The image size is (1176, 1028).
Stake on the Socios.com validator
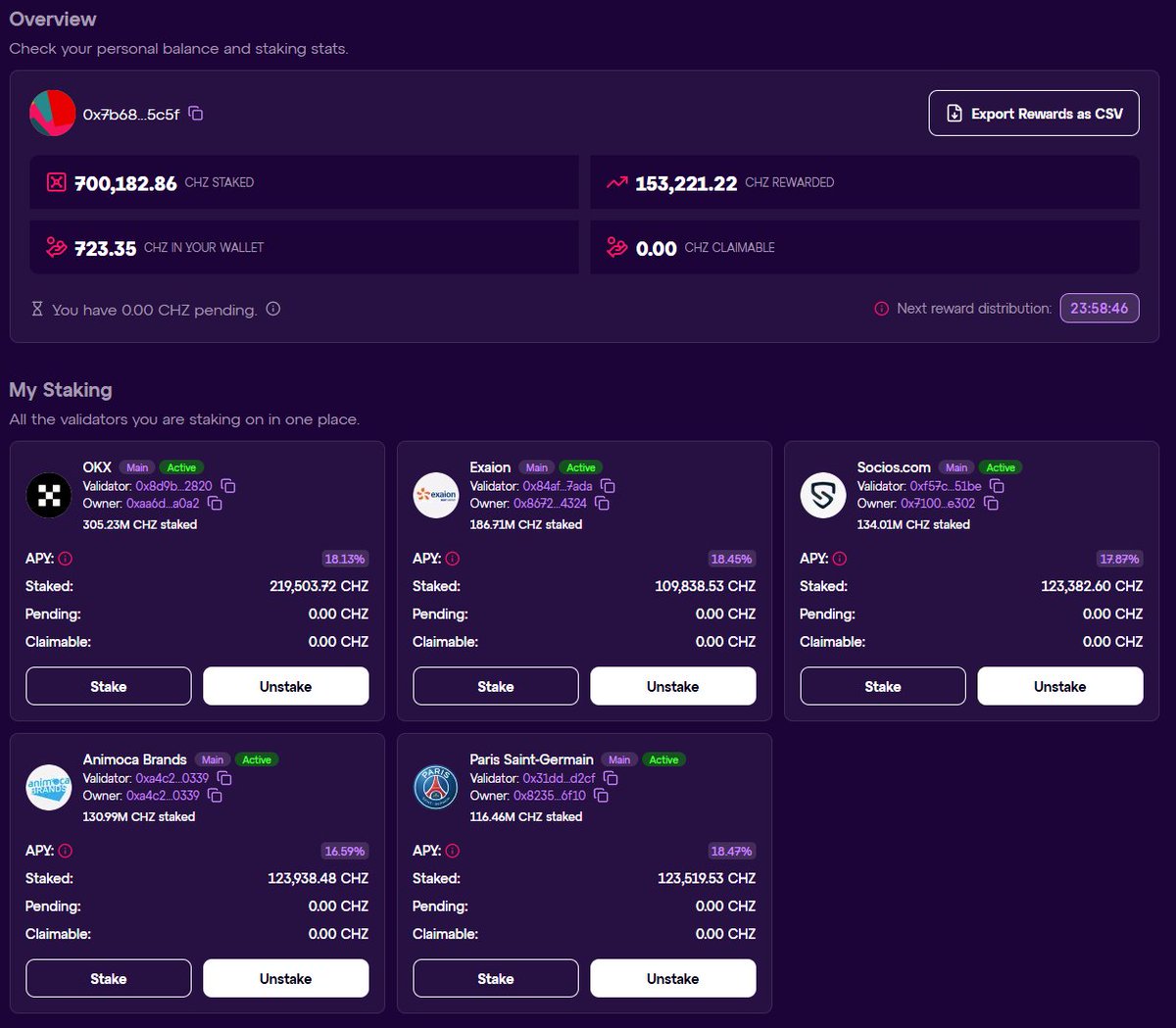click(x=883, y=686)
